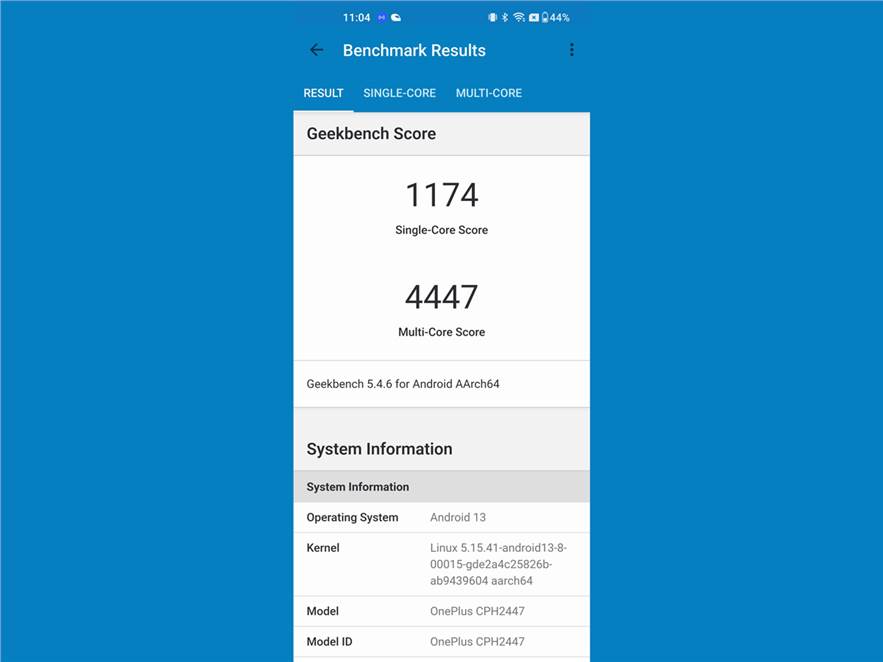Tap the battery 44% indicator

tap(555, 18)
